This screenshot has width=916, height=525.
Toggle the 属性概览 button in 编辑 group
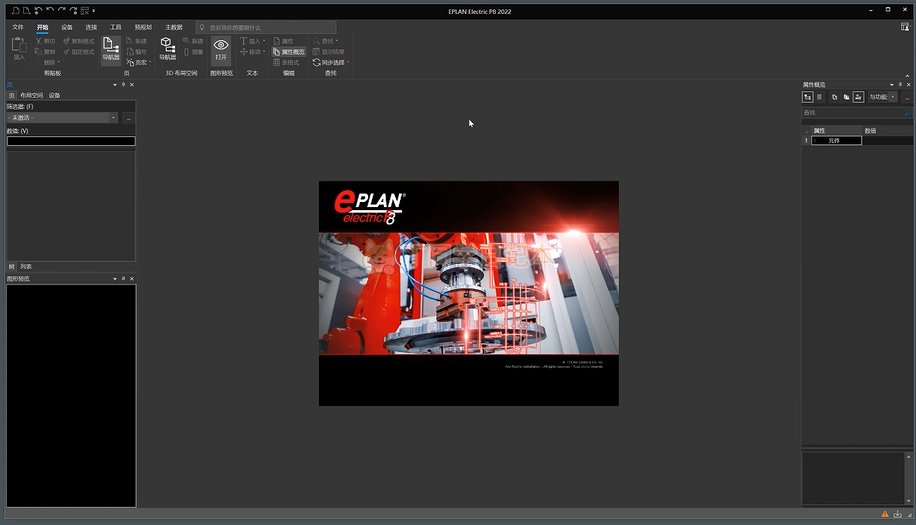289,51
